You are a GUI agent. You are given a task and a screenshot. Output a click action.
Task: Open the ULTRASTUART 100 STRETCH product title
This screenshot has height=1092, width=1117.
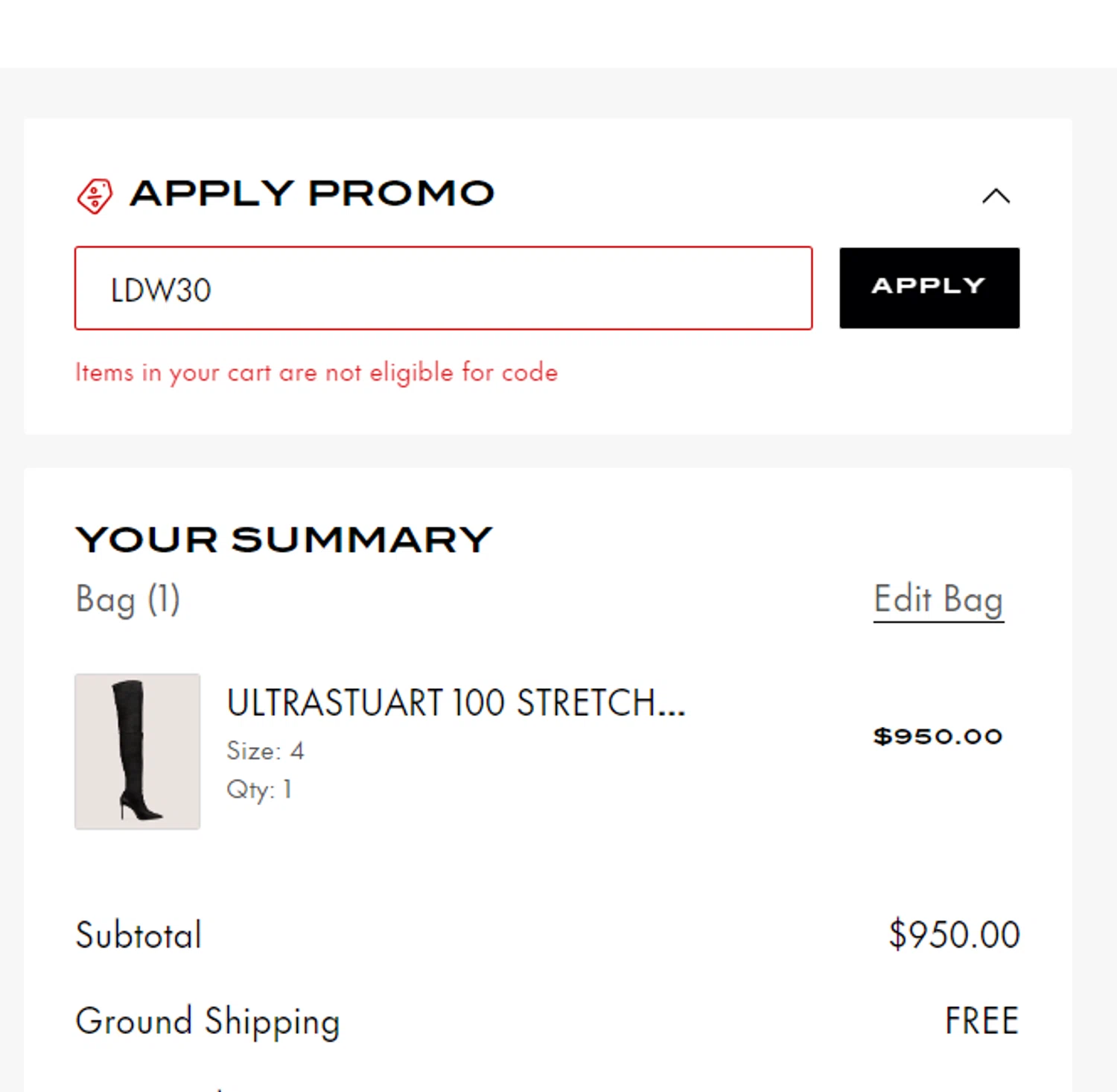pos(456,702)
